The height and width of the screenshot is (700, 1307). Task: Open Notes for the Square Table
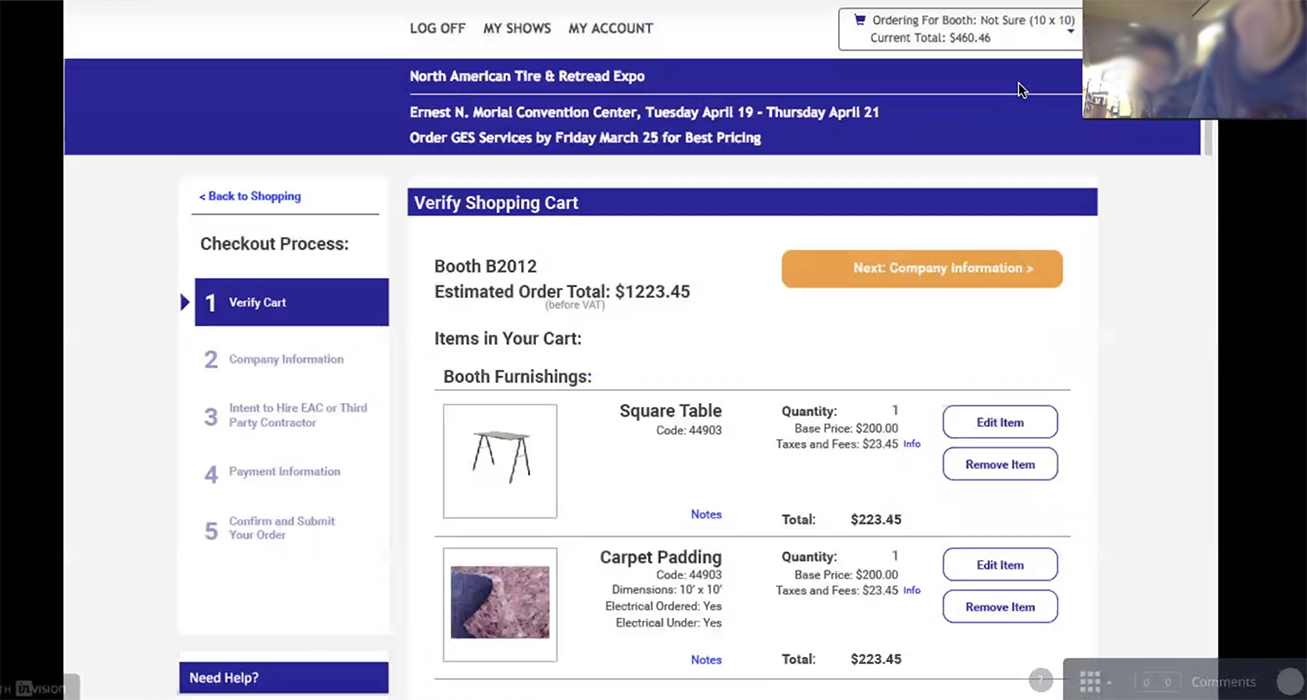point(706,514)
